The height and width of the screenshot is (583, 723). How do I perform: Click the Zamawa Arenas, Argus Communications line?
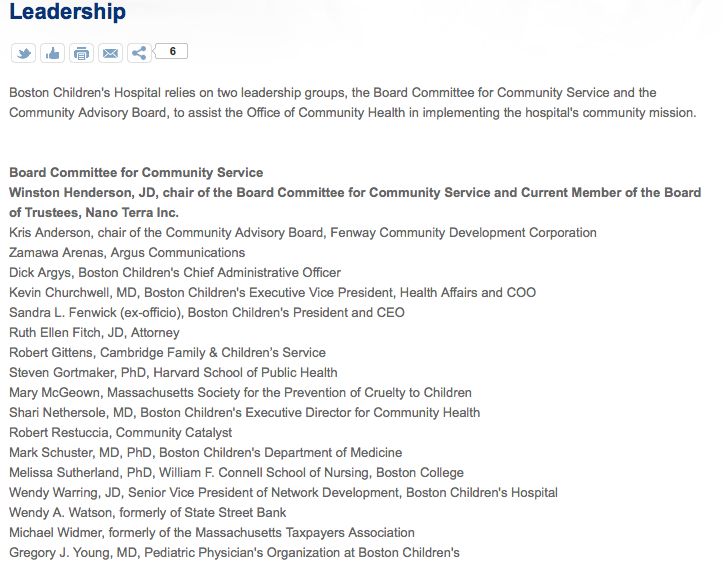click(x=127, y=253)
